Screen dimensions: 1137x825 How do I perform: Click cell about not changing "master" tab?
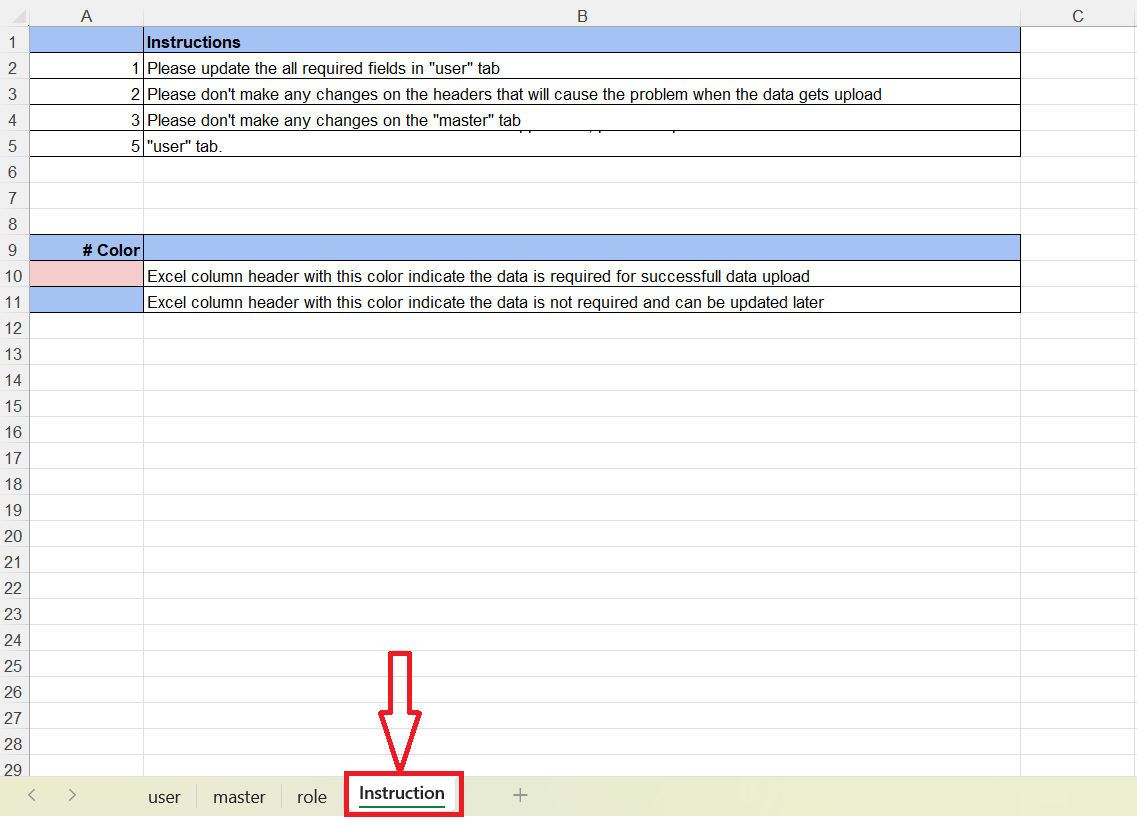click(x=582, y=120)
